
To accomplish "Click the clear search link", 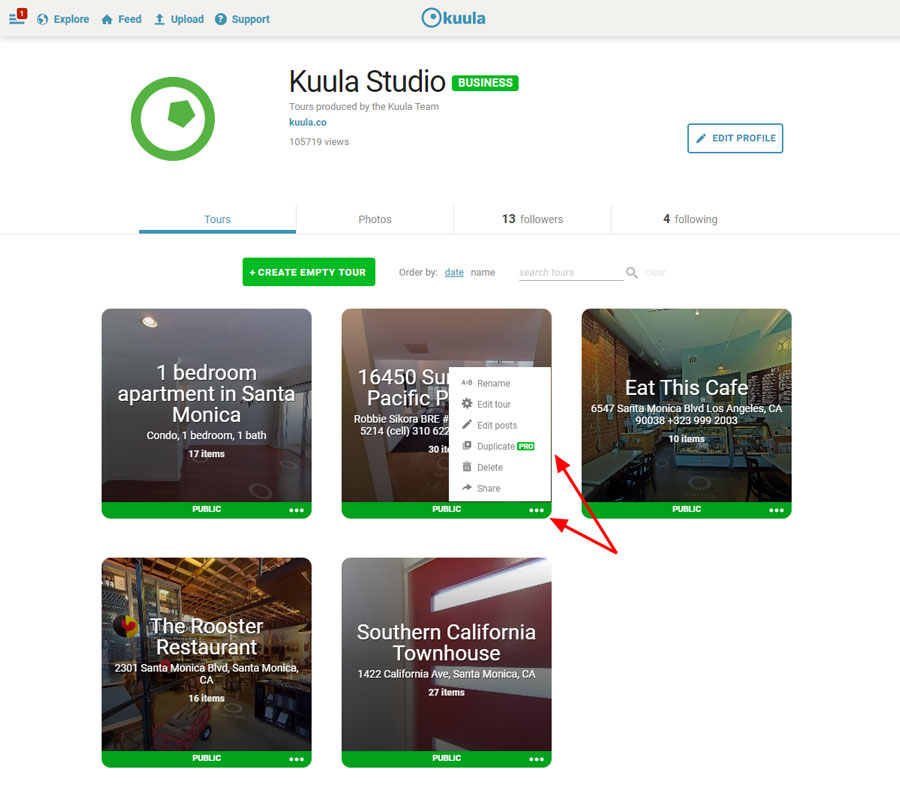I will point(655,272).
